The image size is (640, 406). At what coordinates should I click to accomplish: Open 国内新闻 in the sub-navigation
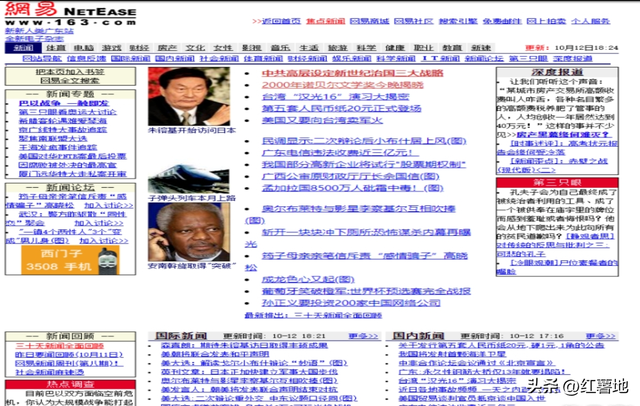pos(175,59)
